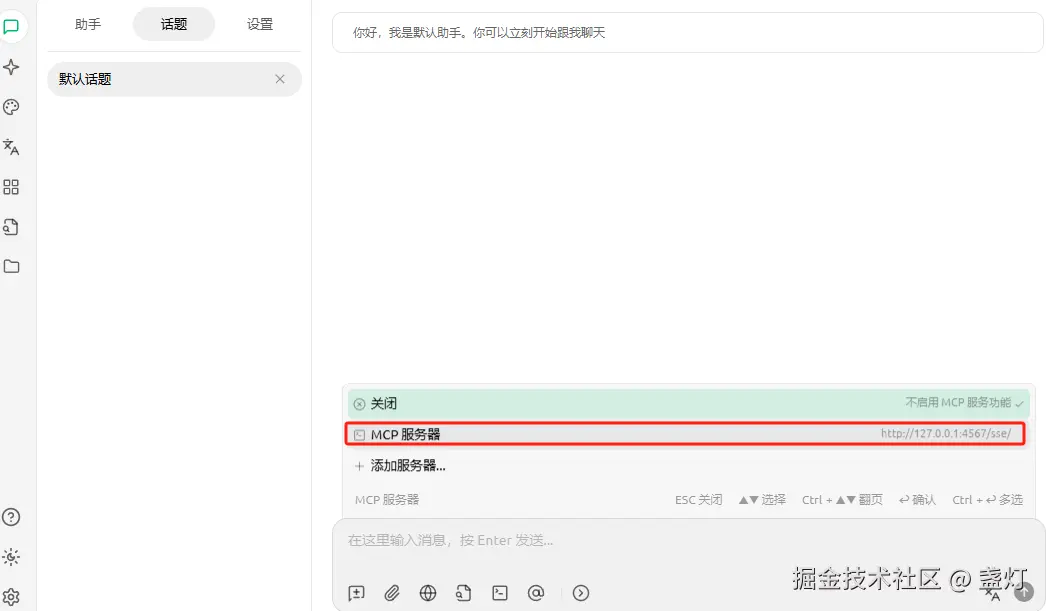Screen dimensions: 1046x611
Task: Remove the 默认话题 topic with X
Action: 280,79
